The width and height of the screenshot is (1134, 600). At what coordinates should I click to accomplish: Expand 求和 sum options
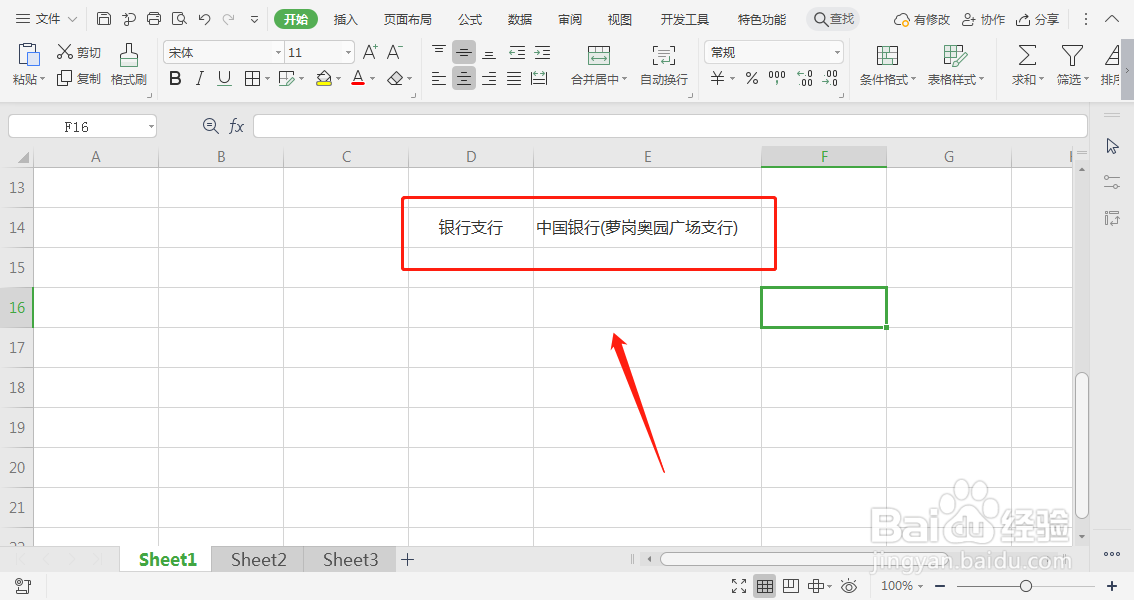(x=1041, y=80)
